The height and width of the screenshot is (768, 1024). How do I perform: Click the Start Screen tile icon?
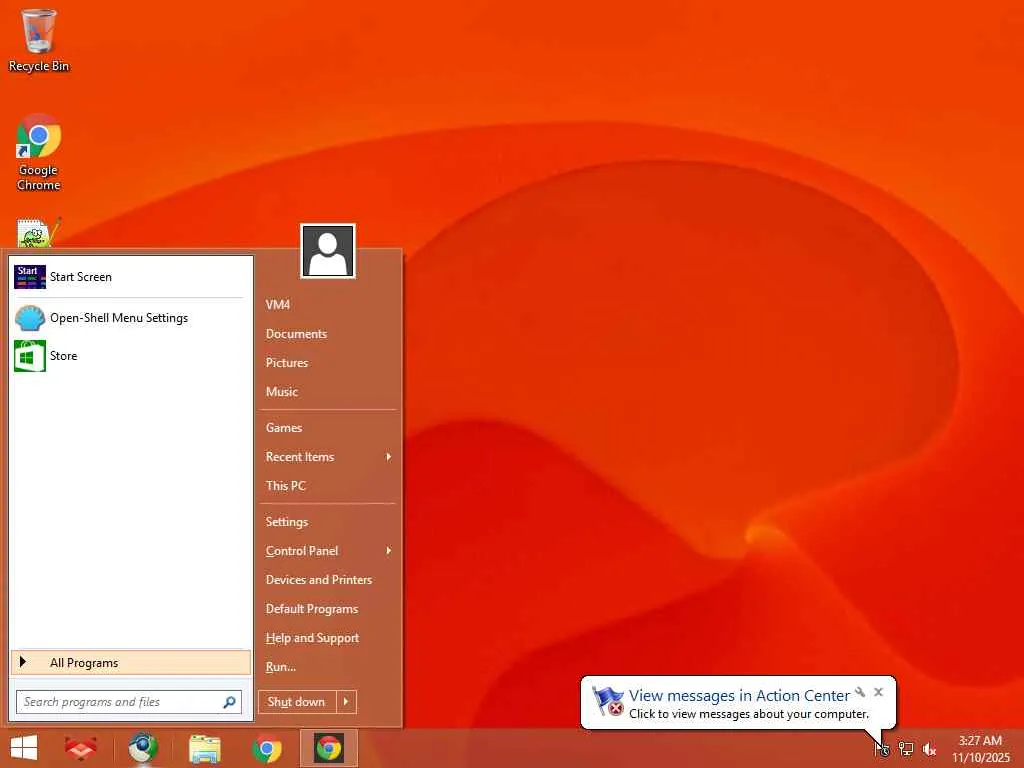click(30, 277)
